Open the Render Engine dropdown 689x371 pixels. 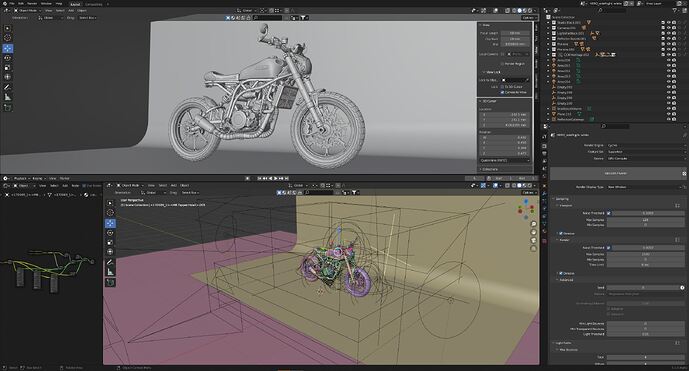point(645,145)
